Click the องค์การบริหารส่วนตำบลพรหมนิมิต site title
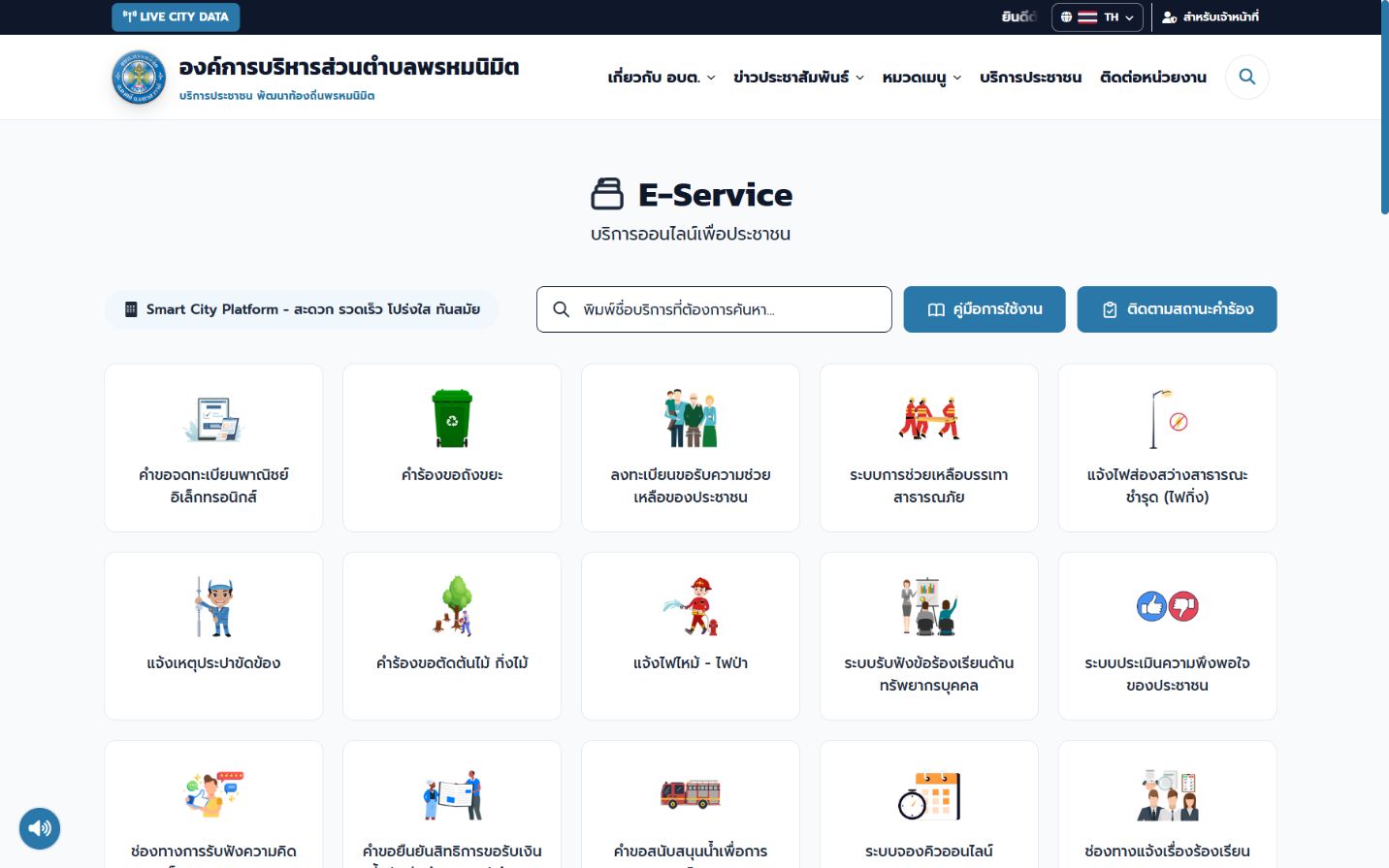The image size is (1389, 868). pyautogui.click(x=349, y=67)
